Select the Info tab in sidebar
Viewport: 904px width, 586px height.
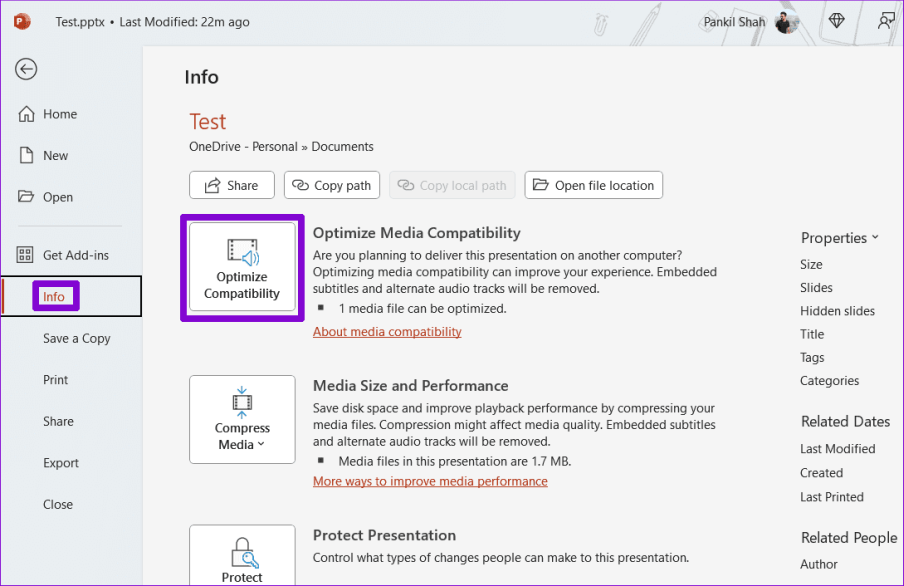pos(54,297)
